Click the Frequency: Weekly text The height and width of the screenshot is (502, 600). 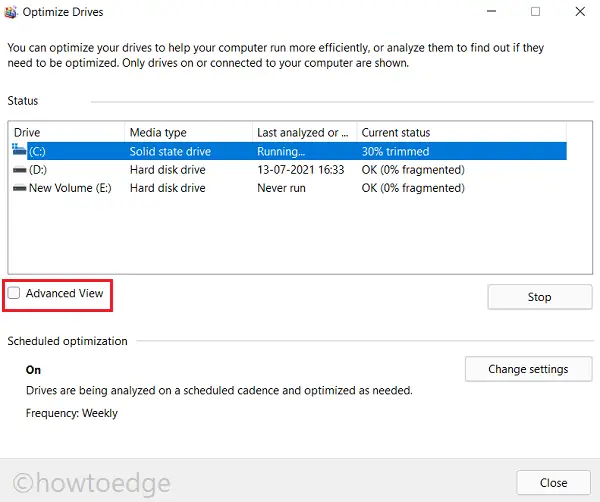(x=72, y=413)
